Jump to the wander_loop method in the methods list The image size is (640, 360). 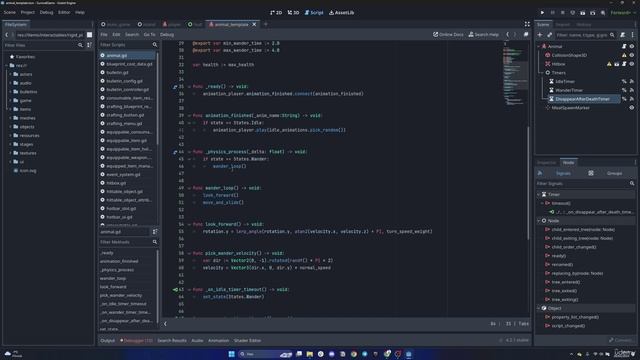pyautogui.click(x=113, y=278)
